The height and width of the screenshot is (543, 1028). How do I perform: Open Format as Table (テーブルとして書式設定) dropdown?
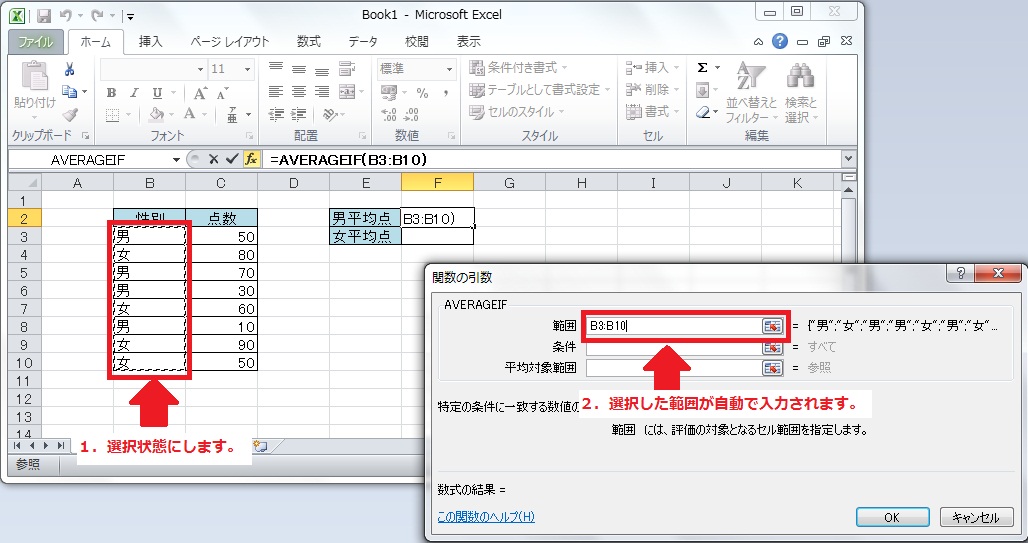point(540,90)
